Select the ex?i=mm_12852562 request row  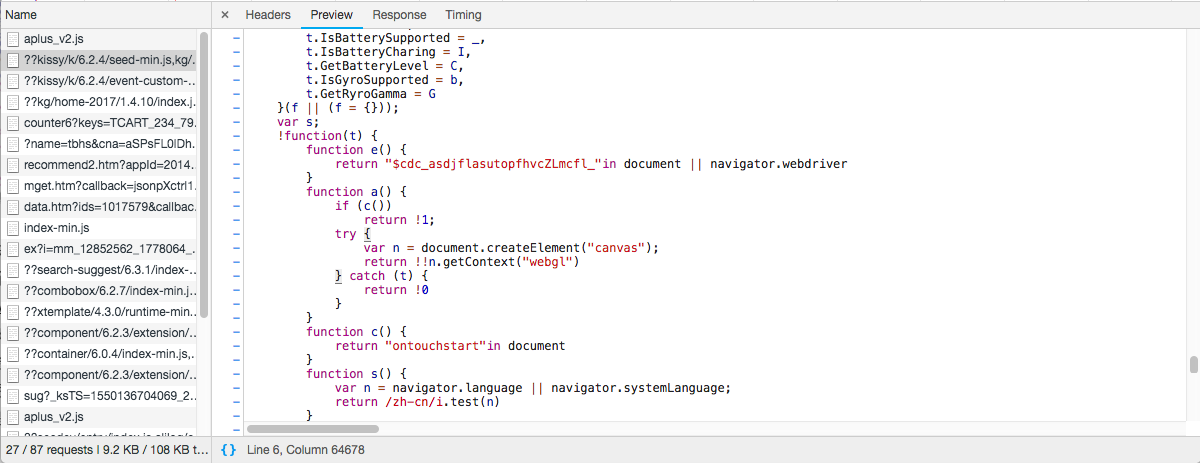(109, 249)
